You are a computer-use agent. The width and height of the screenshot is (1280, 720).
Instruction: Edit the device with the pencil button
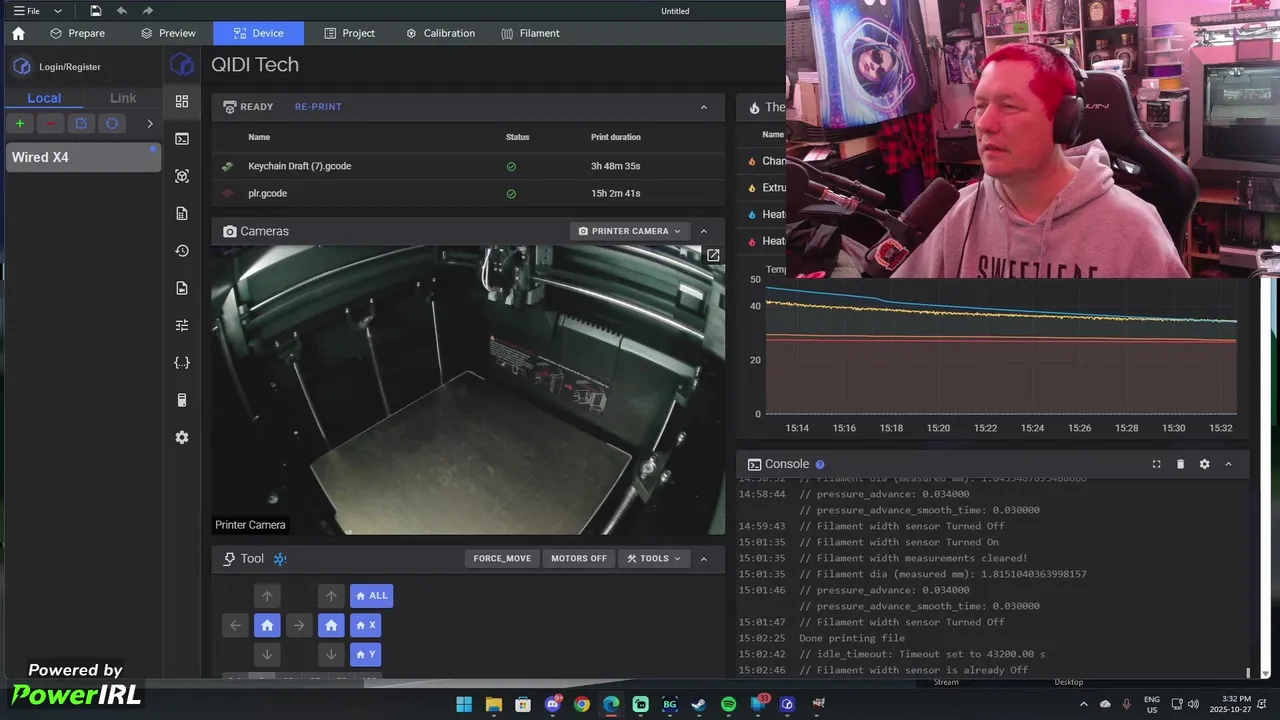point(81,123)
